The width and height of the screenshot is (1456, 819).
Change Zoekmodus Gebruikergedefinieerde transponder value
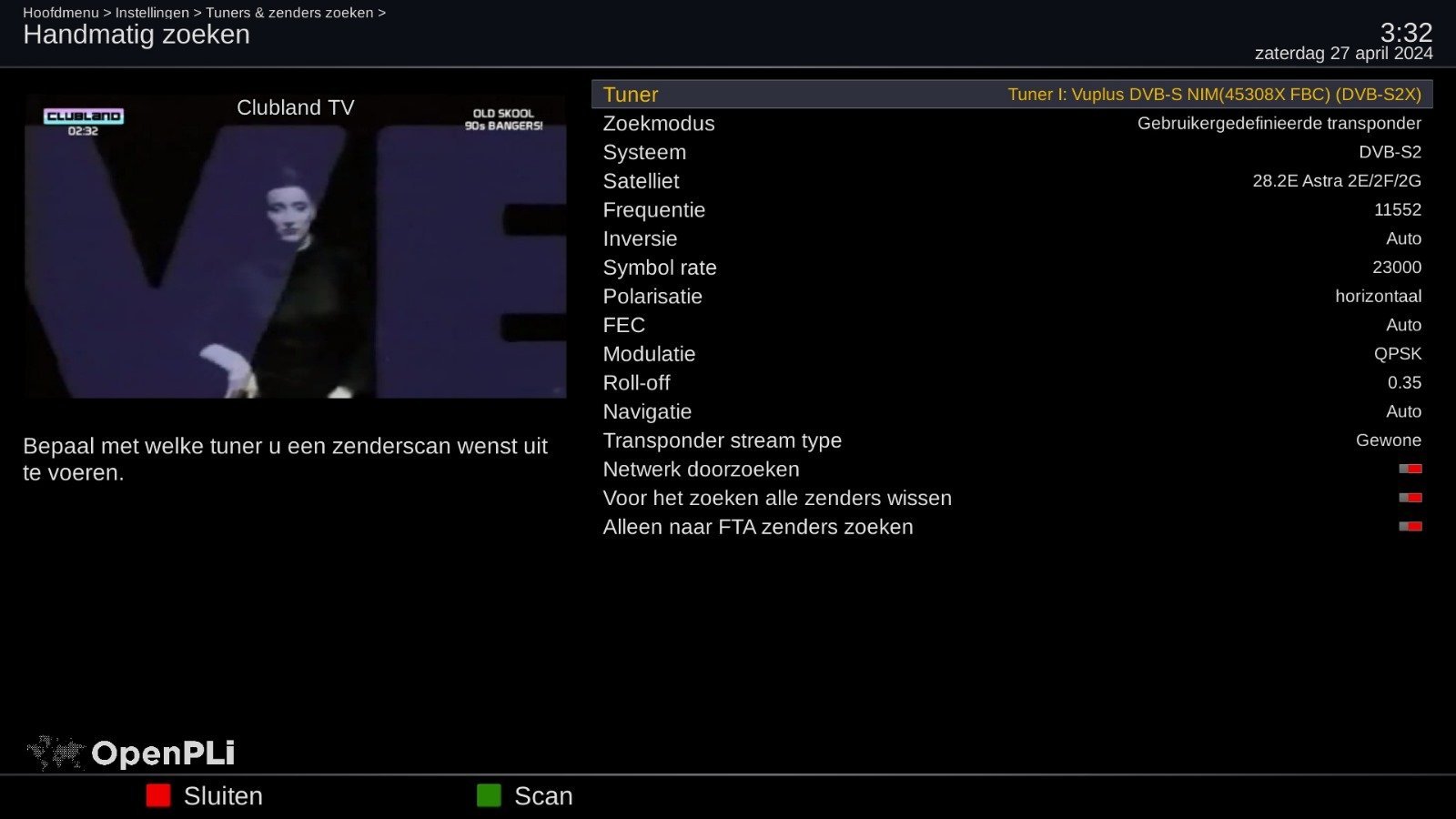1279,124
